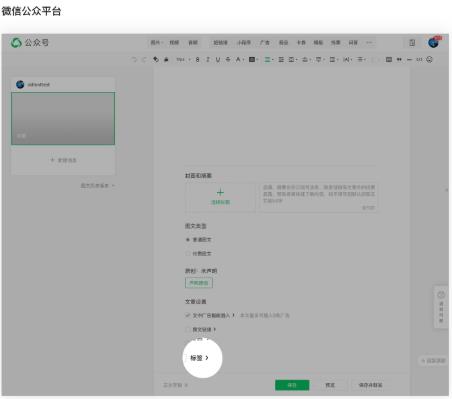452x399 pixels.
Task: Open the 小程序 insert menu
Action: tap(244, 43)
